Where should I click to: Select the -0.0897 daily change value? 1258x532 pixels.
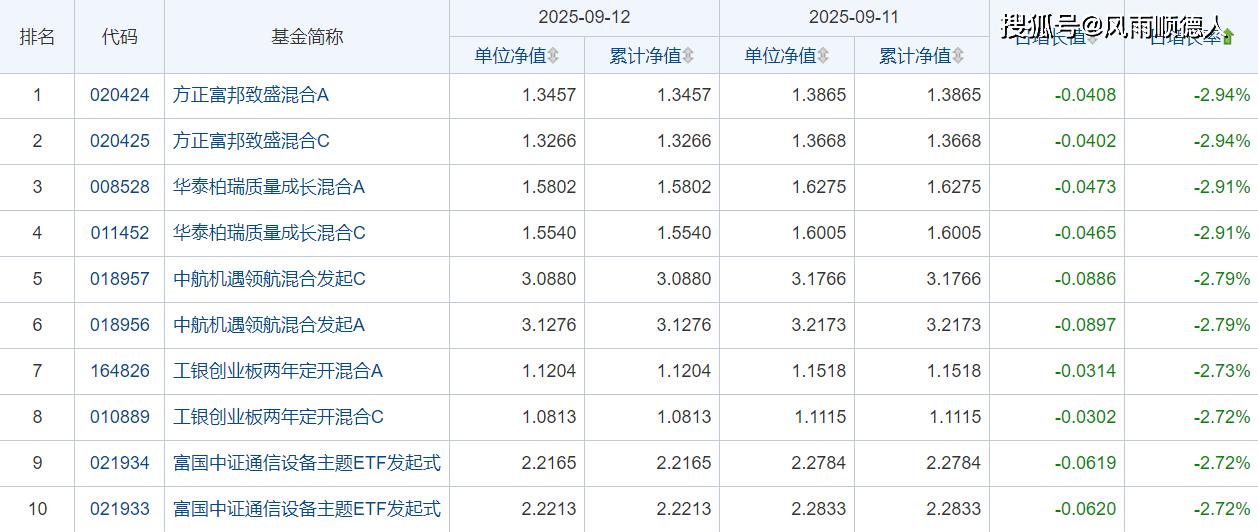[1085, 326]
